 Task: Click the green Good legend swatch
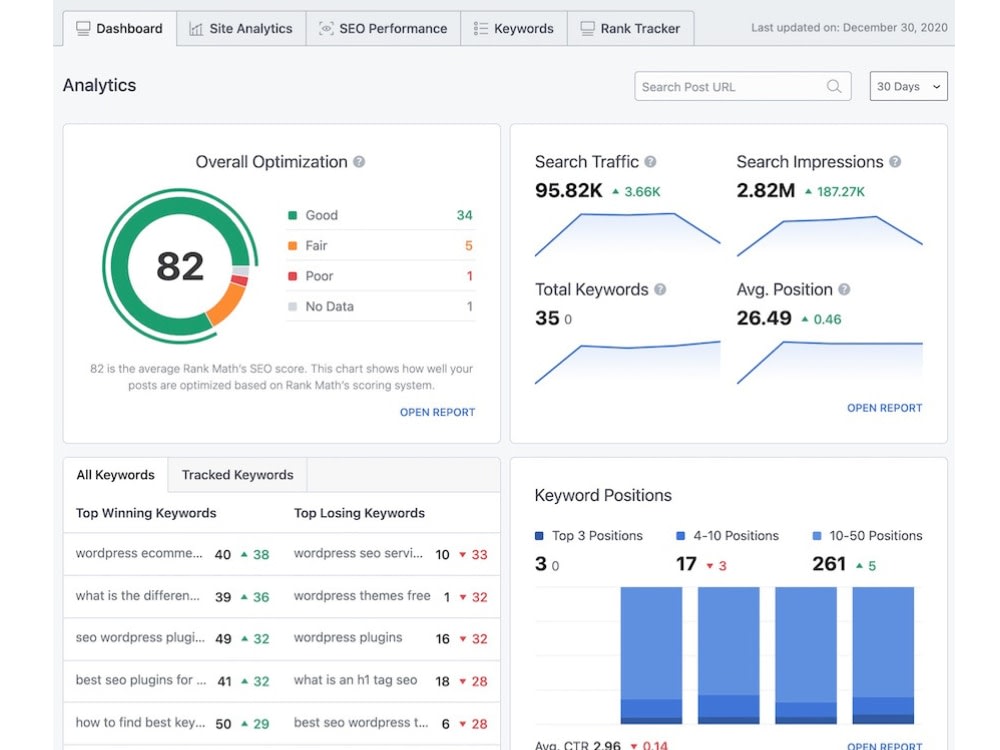pos(293,216)
